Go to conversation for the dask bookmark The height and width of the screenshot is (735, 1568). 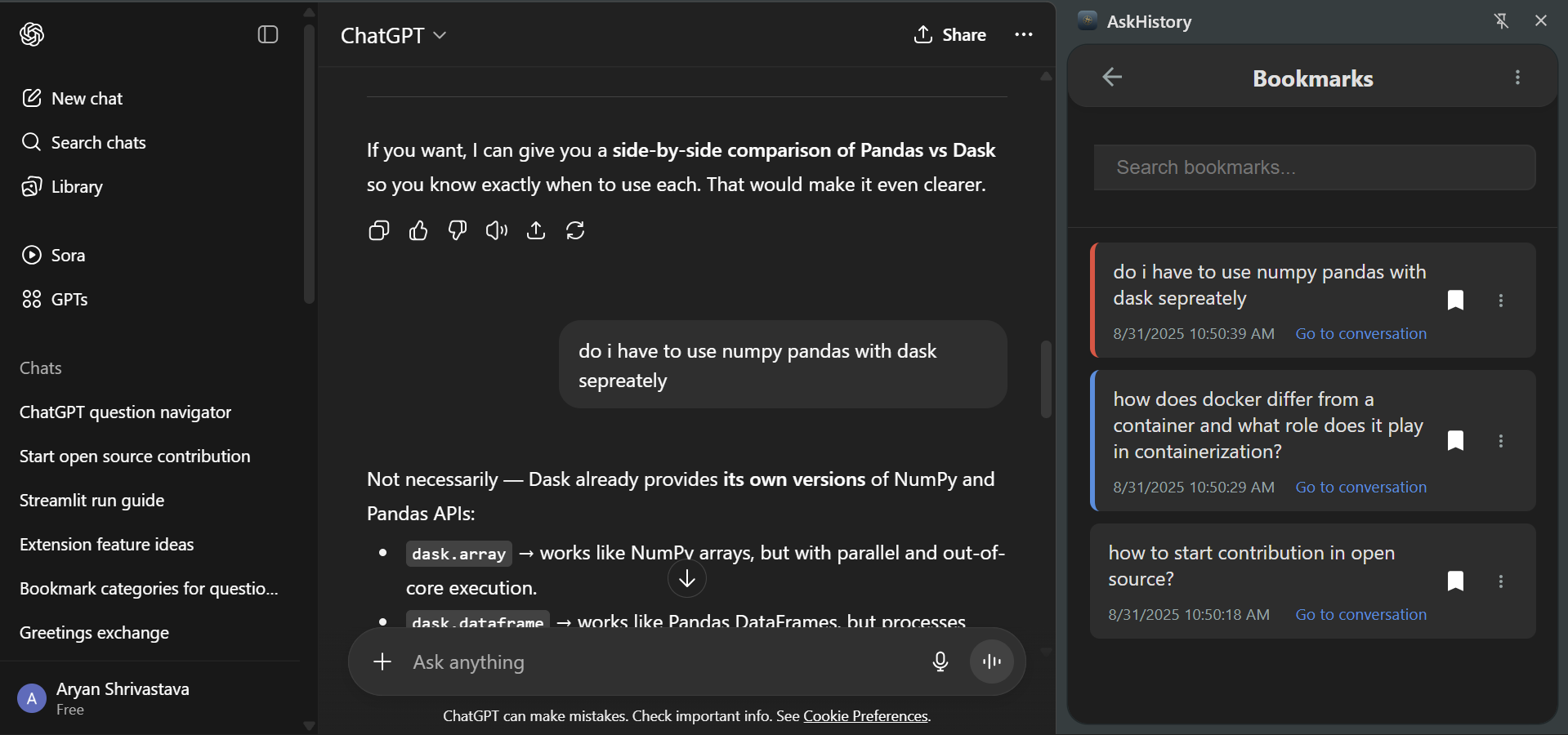1361,334
